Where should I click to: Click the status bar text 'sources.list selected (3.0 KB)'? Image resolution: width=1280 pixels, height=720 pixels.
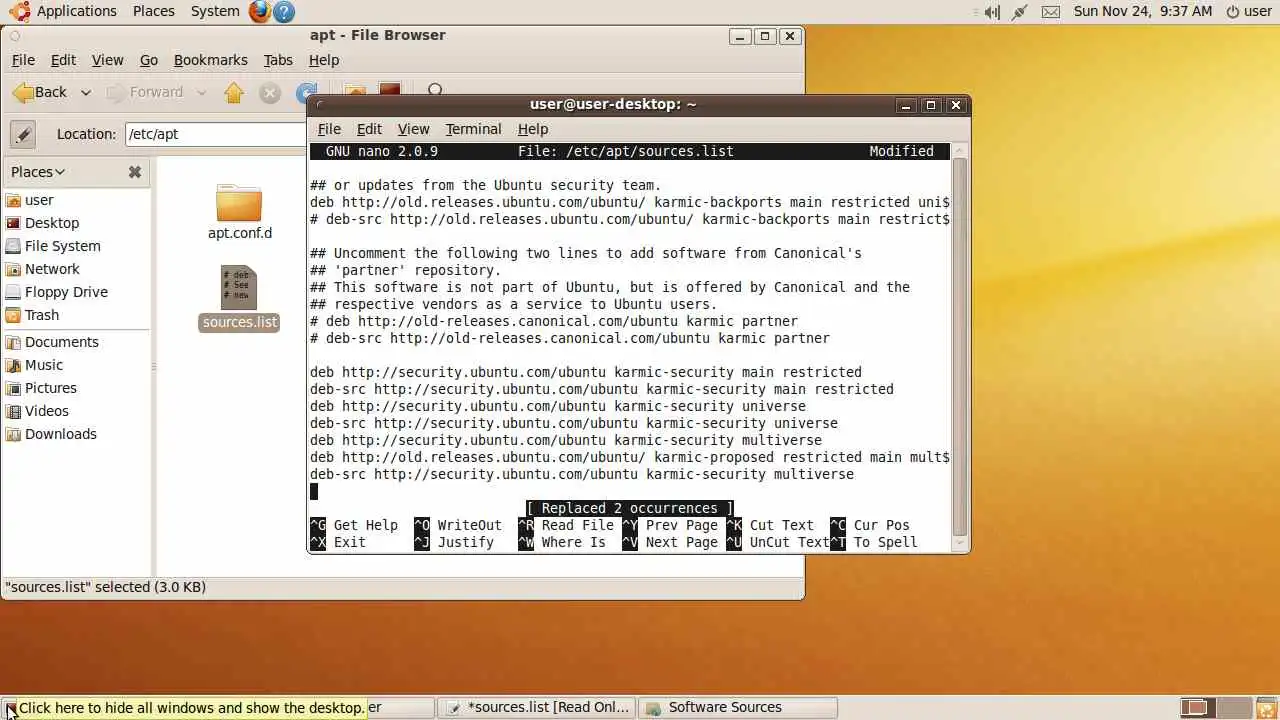[105, 587]
